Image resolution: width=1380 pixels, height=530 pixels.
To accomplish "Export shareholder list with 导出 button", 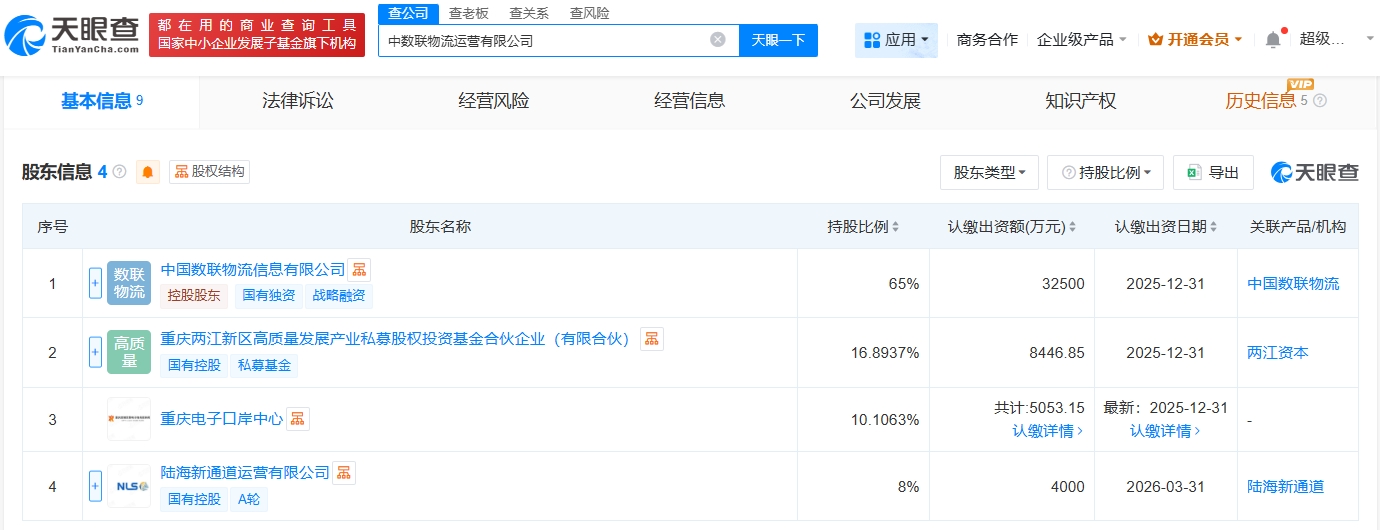I will tap(1213, 172).
